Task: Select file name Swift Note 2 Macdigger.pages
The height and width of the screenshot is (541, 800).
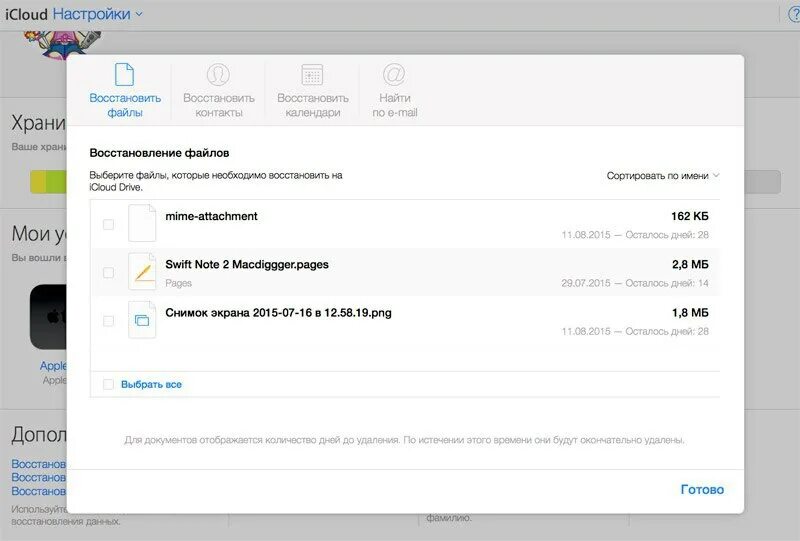Action: tap(247, 264)
